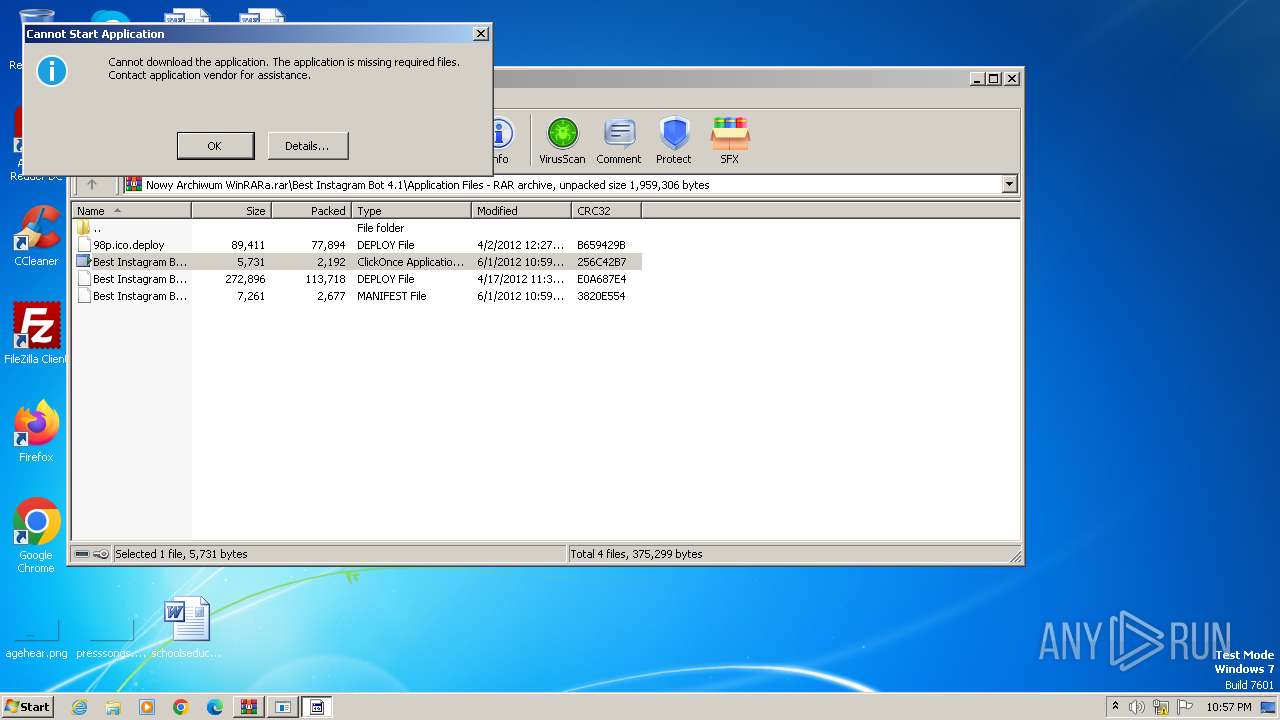
Task: Switch to WinRAR taskbar button
Action: click(x=249, y=707)
